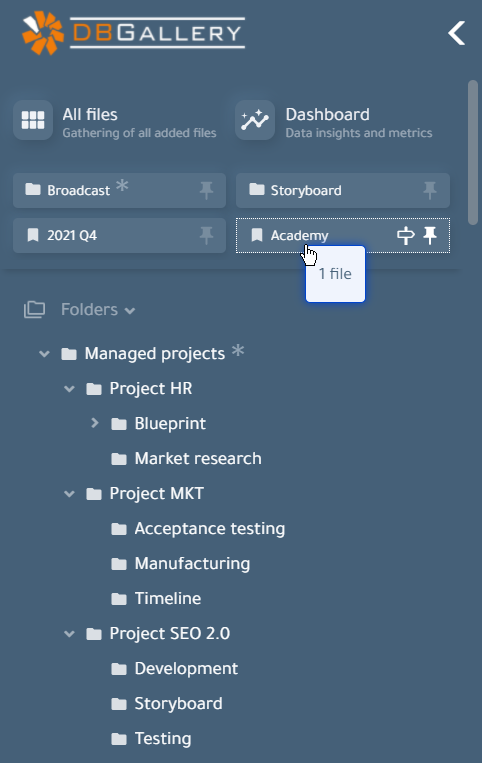Click the Folders stack icon
Screen dimensions: 482x763
(x=35, y=309)
